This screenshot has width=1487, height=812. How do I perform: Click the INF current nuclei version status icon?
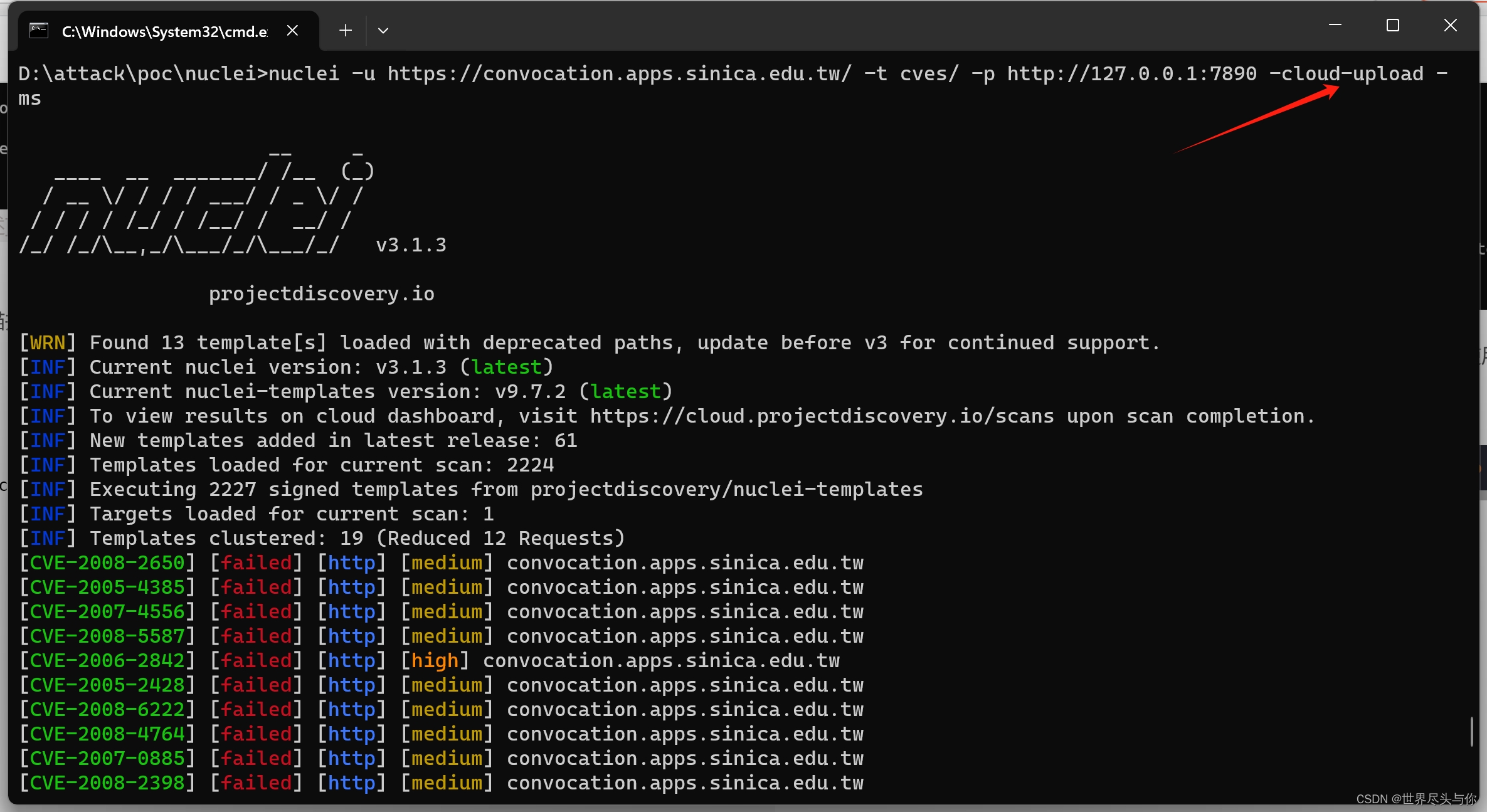tap(47, 367)
